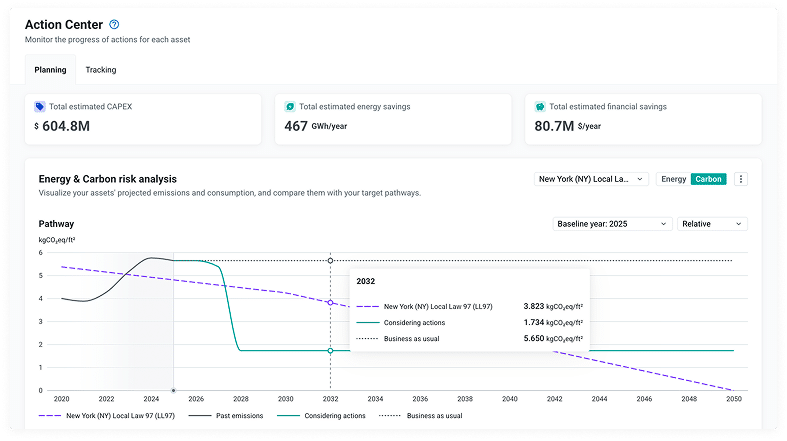Open the Relative display mode dropdown
The height and width of the screenshot is (441, 787).
[x=712, y=224]
